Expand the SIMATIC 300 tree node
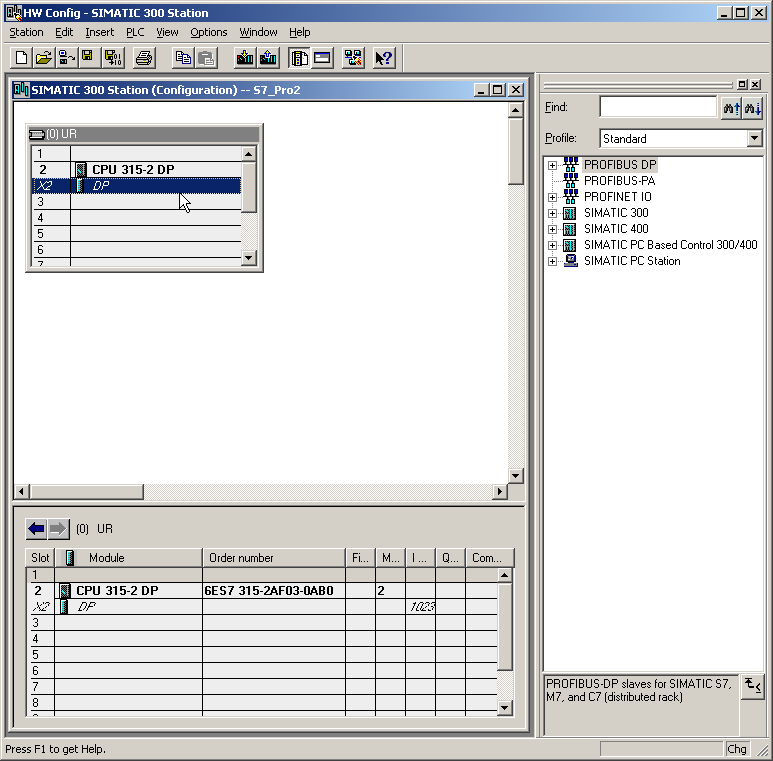Image resolution: width=773 pixels, height=761 pixels. 552,213
